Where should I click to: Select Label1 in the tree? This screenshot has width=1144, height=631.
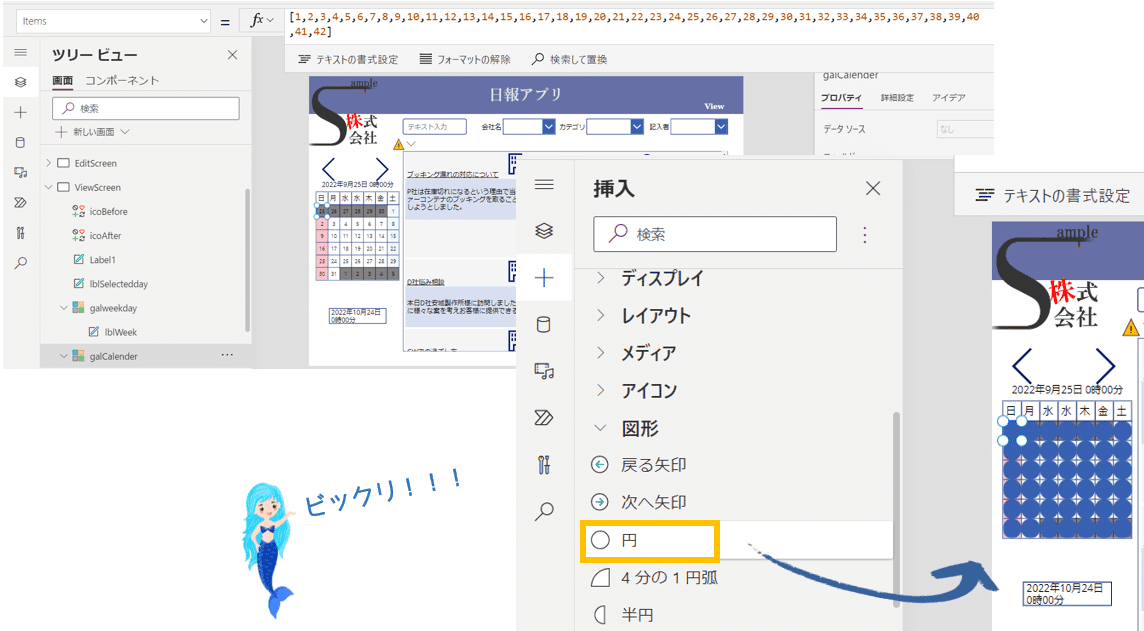(102, 260)
